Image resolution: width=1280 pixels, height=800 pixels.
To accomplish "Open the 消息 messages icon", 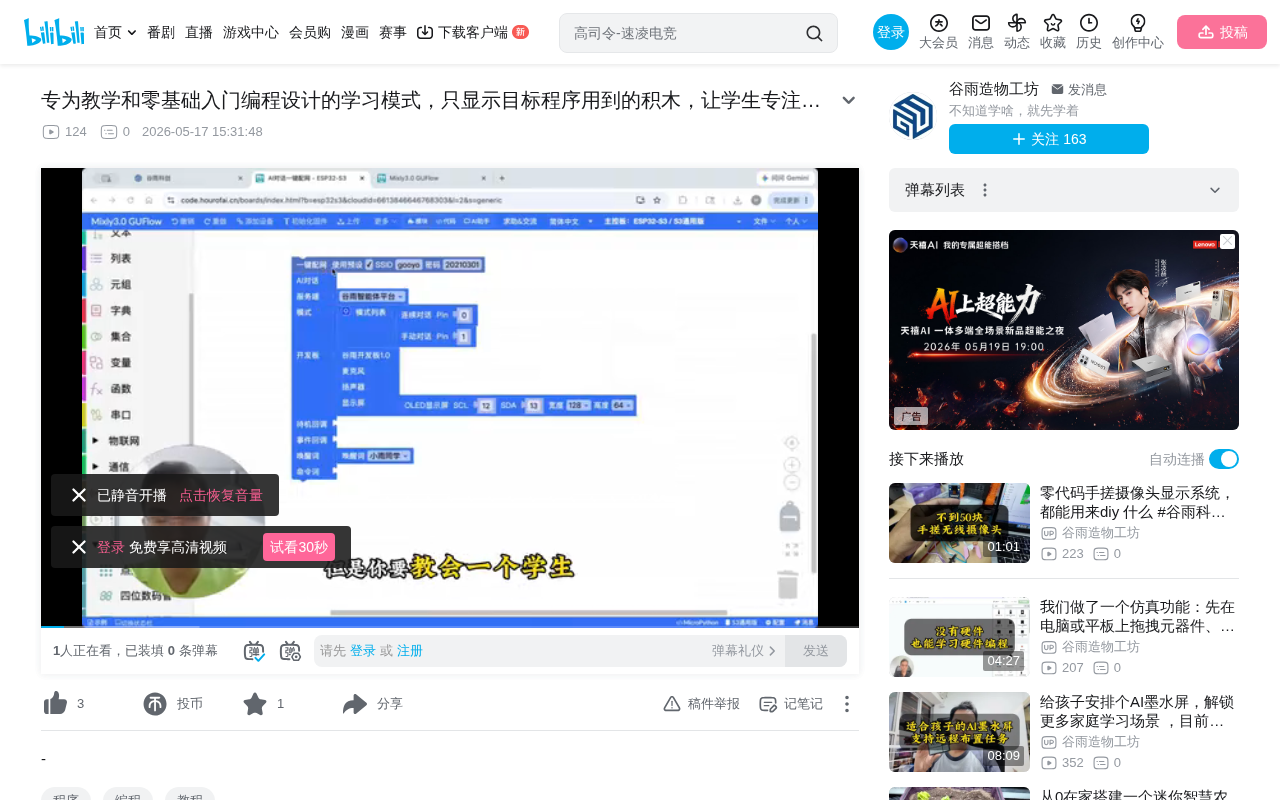I will point(981,32).
